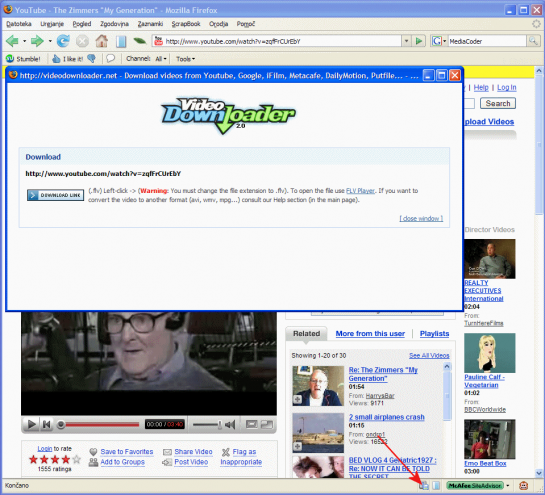Open the StumbleUpon Tools dropdown
The image size is (545, 495).
pyautogui.click(x=186, y=59)
